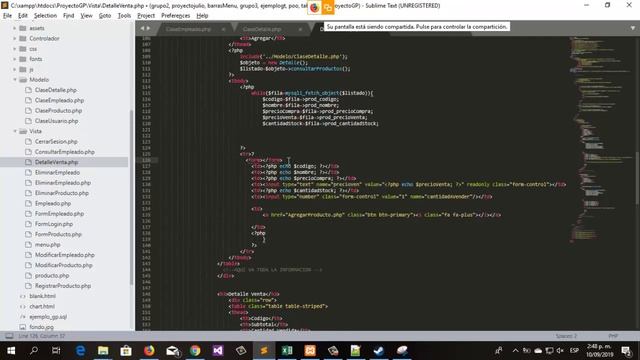Open CerrarSesion.php in the sidebar

pyautogui.click(x=56, y=141)
